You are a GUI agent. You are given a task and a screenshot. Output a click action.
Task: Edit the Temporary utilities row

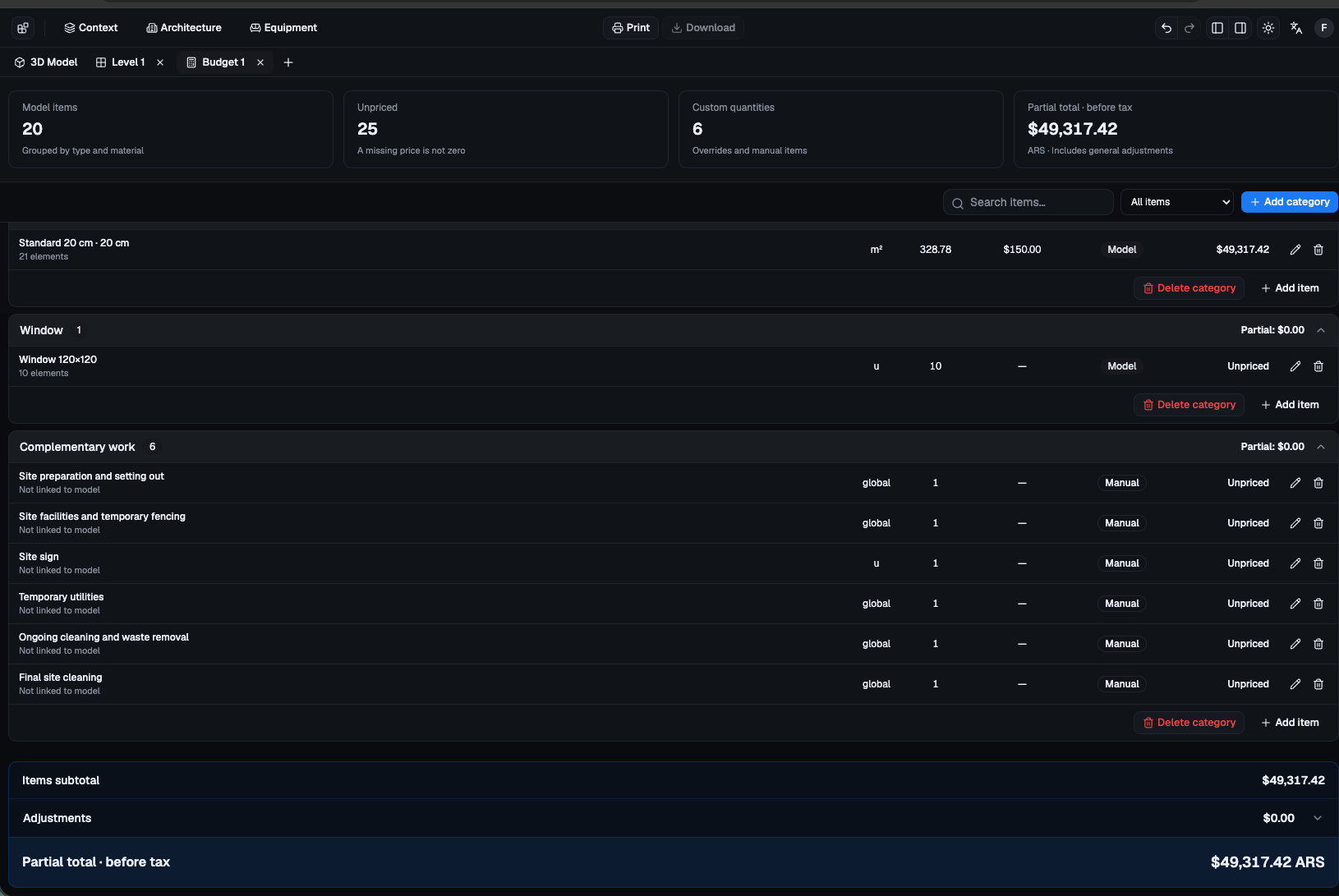1295,604
